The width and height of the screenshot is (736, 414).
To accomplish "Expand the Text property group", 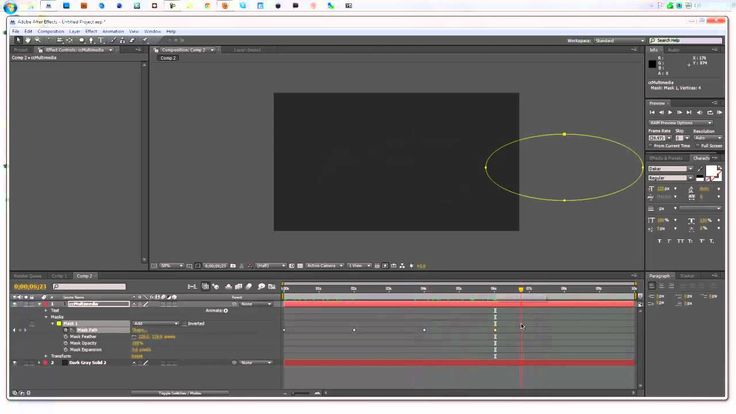I will tap(46, 310).
